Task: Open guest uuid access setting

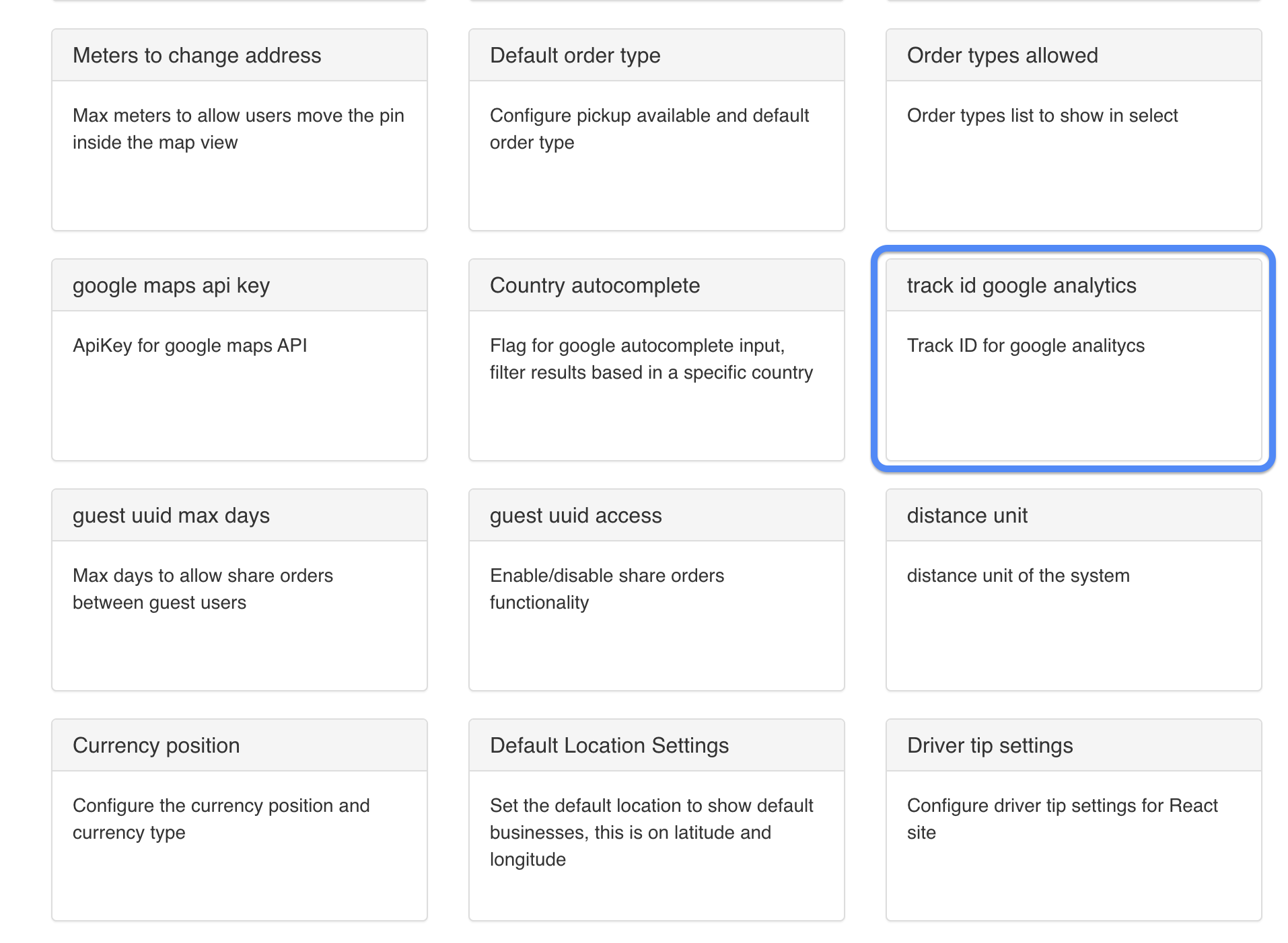Action: 657,590
